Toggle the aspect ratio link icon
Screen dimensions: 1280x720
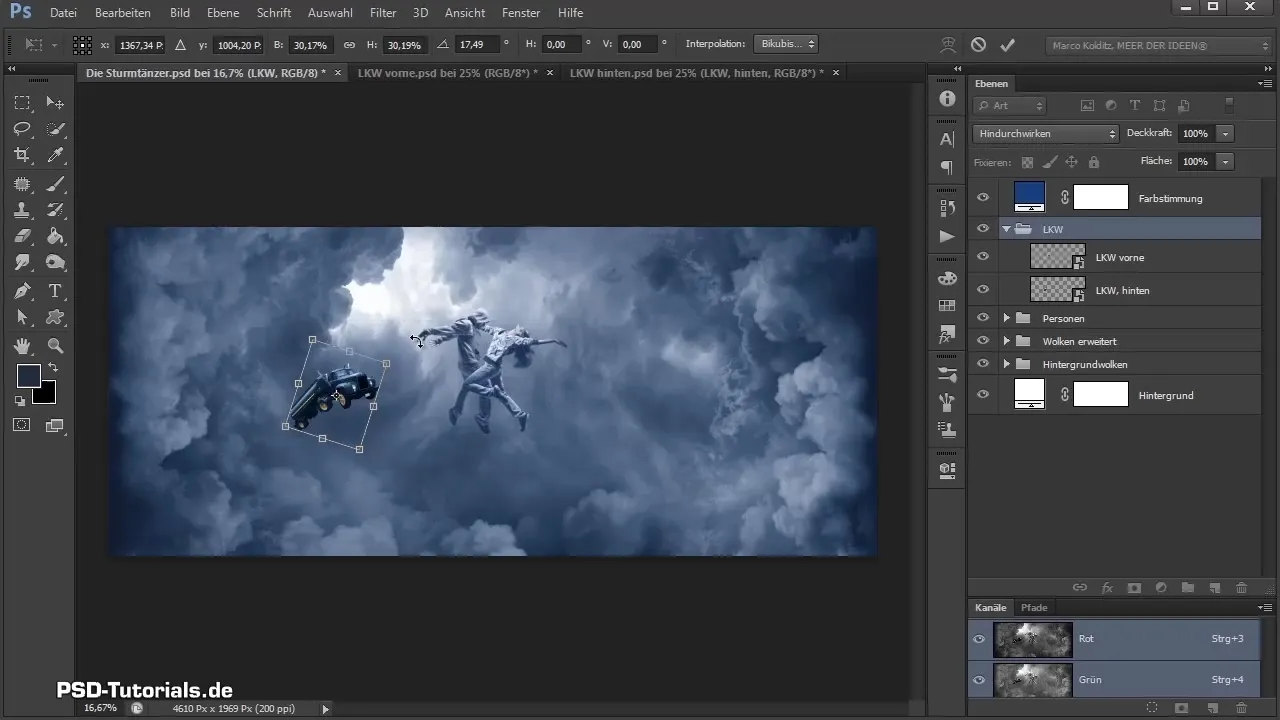click(x=349, y=45)
